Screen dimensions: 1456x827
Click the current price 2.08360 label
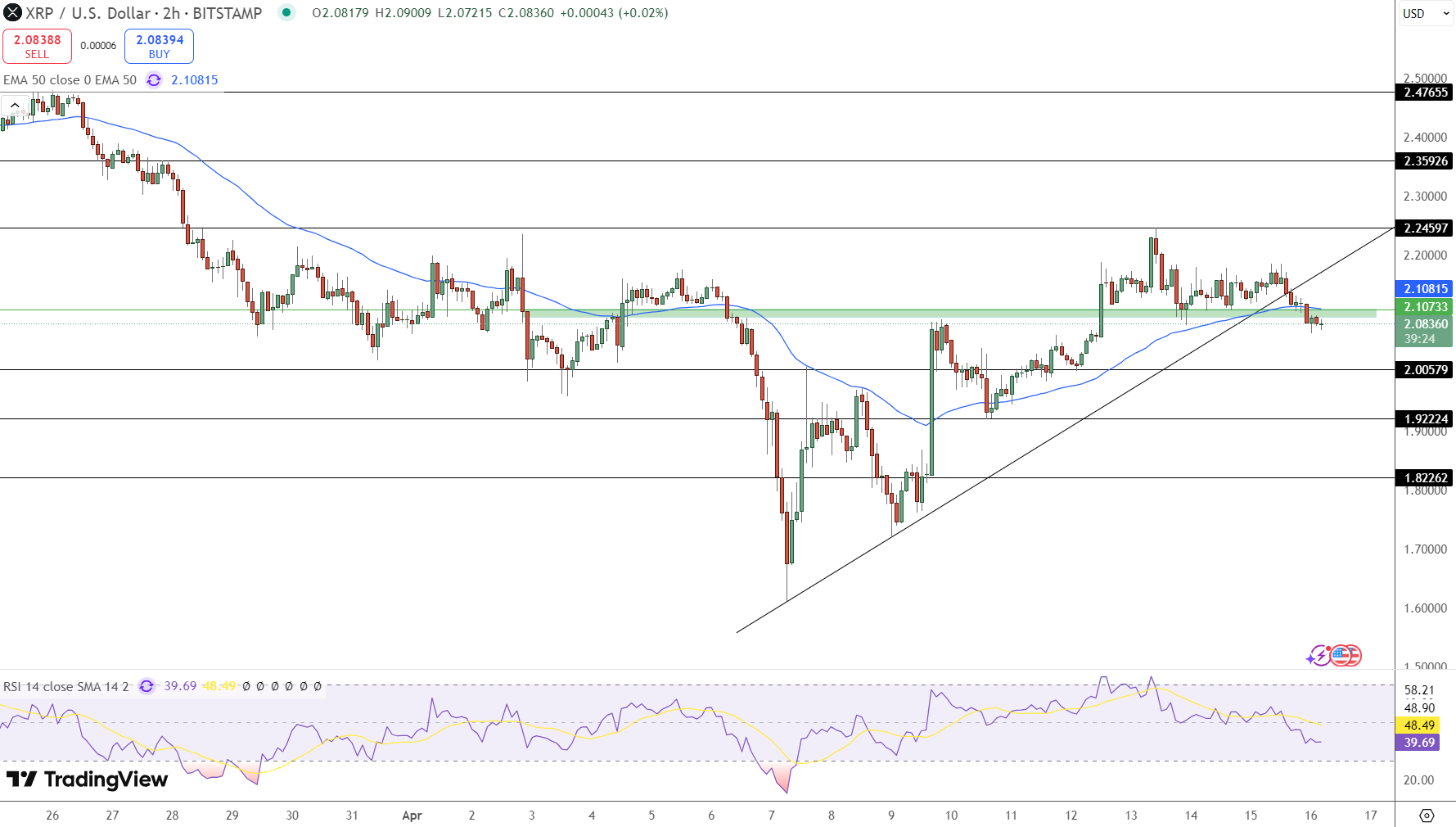(1426, 324)
